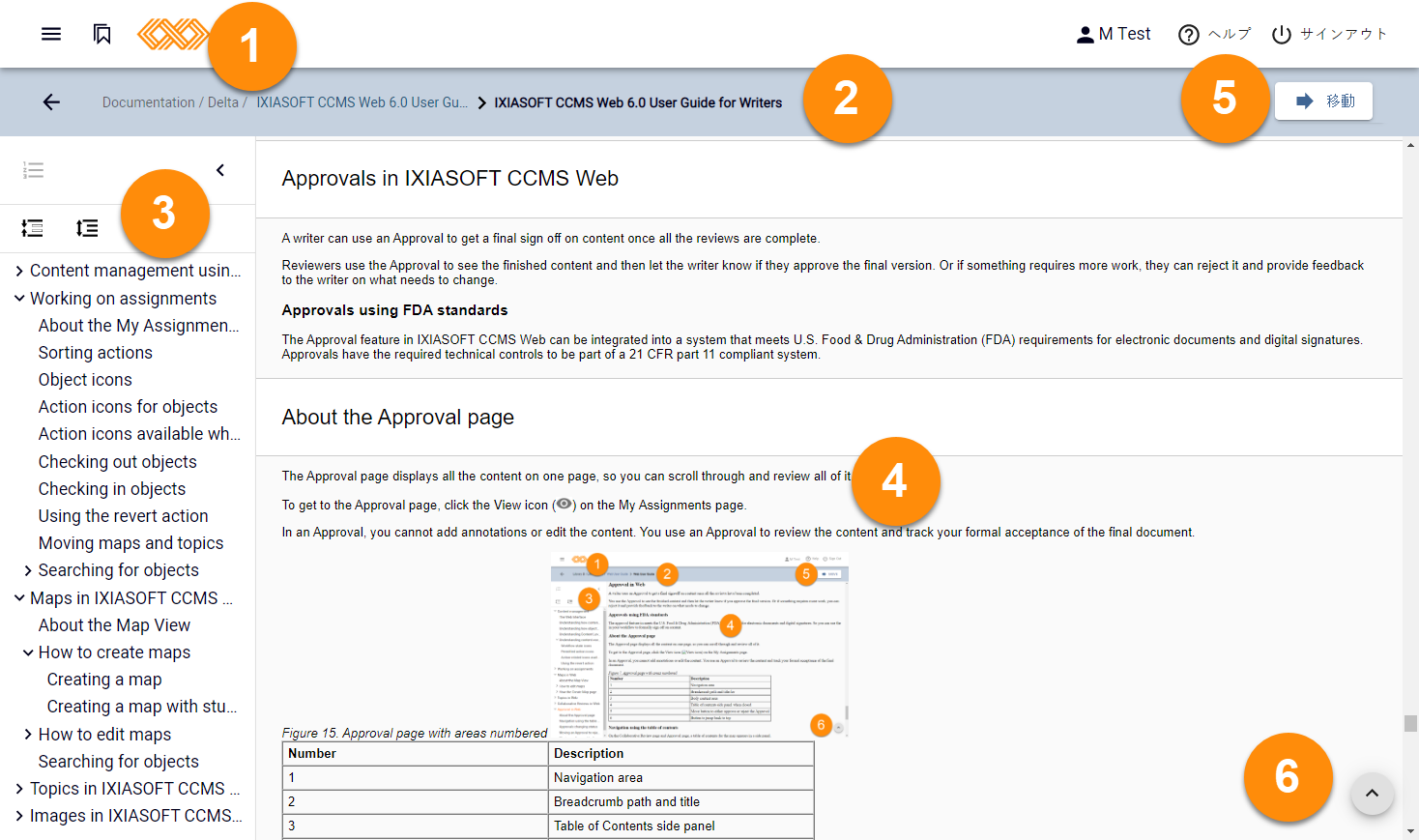Click Table of Contents side panel cell
The image size is (1419, 840).
(681, 826)
